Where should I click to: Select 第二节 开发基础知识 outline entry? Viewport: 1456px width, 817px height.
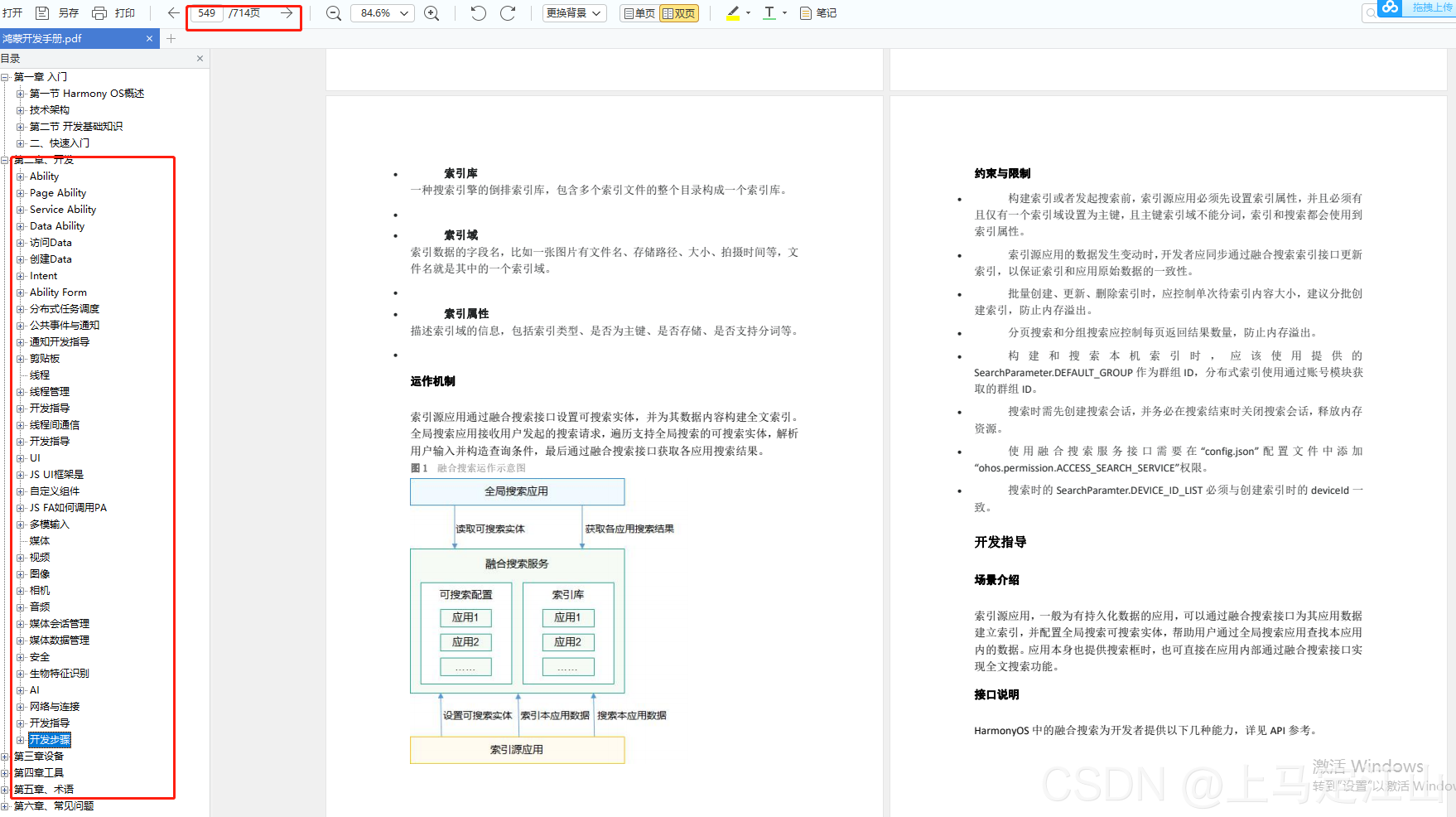point(76,127)
